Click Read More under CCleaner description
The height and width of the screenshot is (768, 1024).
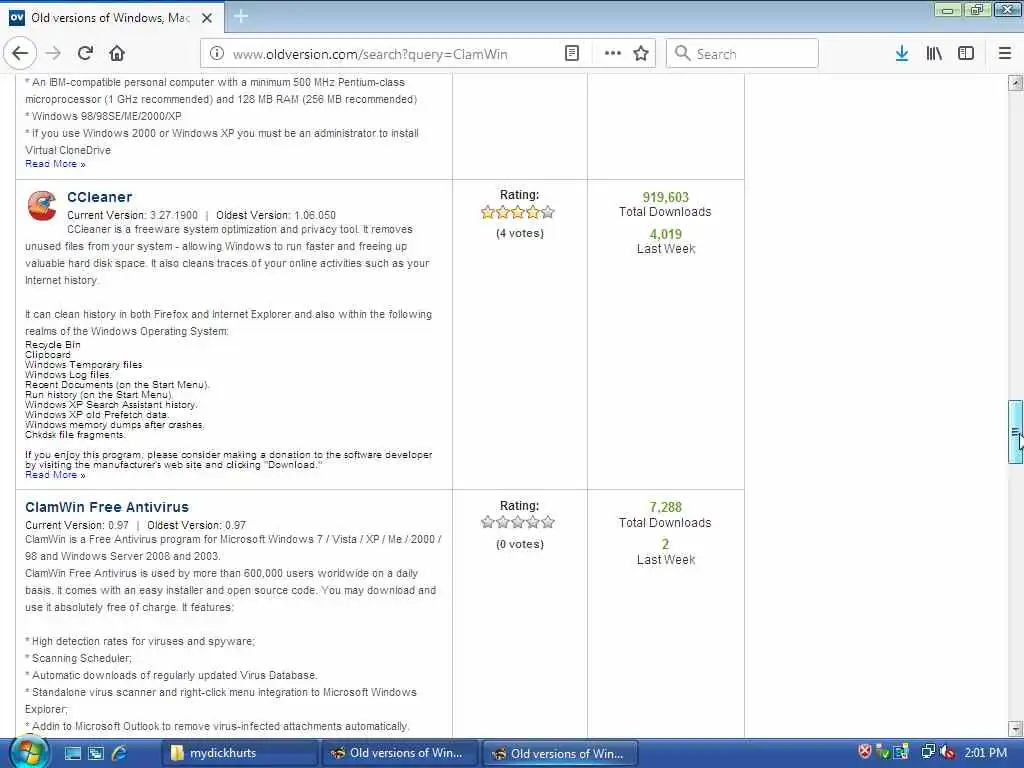(55, 475)
